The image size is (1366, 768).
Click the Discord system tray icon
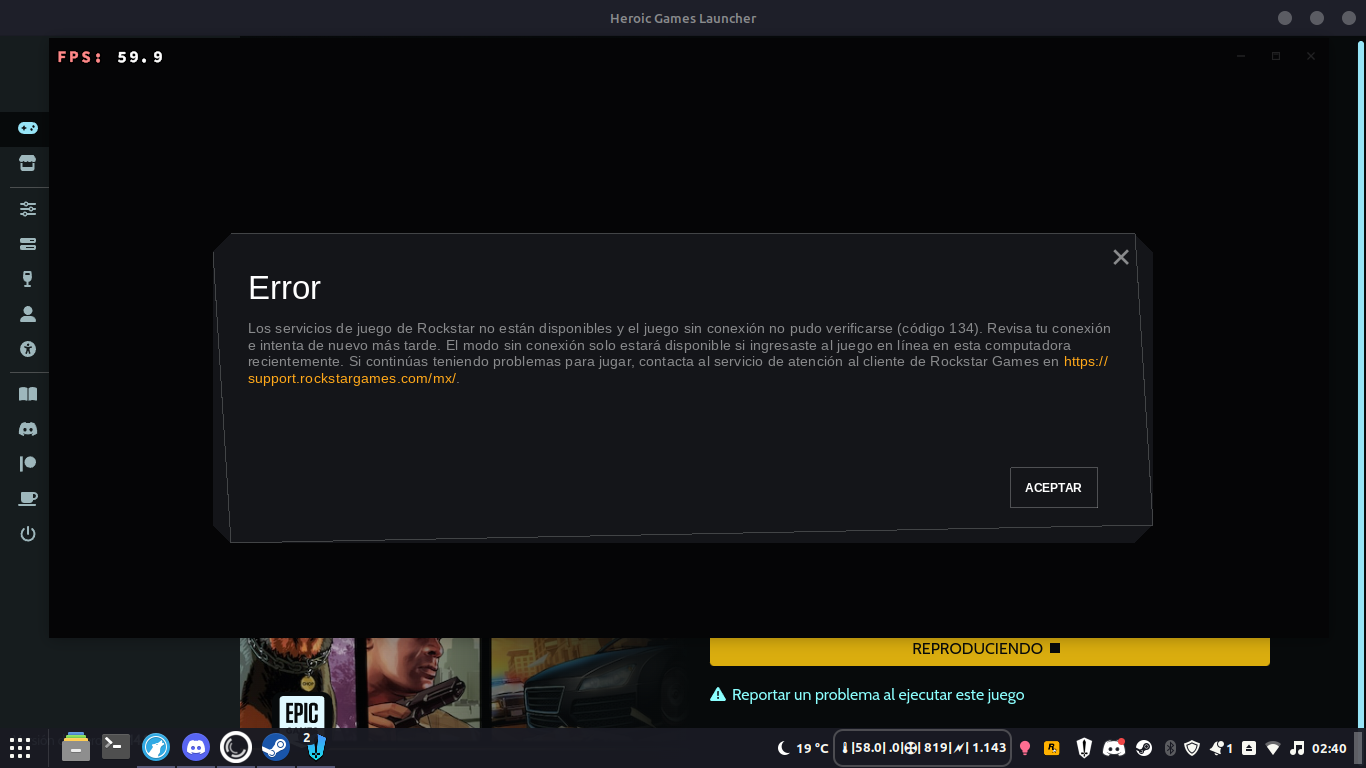(1113, 747)
